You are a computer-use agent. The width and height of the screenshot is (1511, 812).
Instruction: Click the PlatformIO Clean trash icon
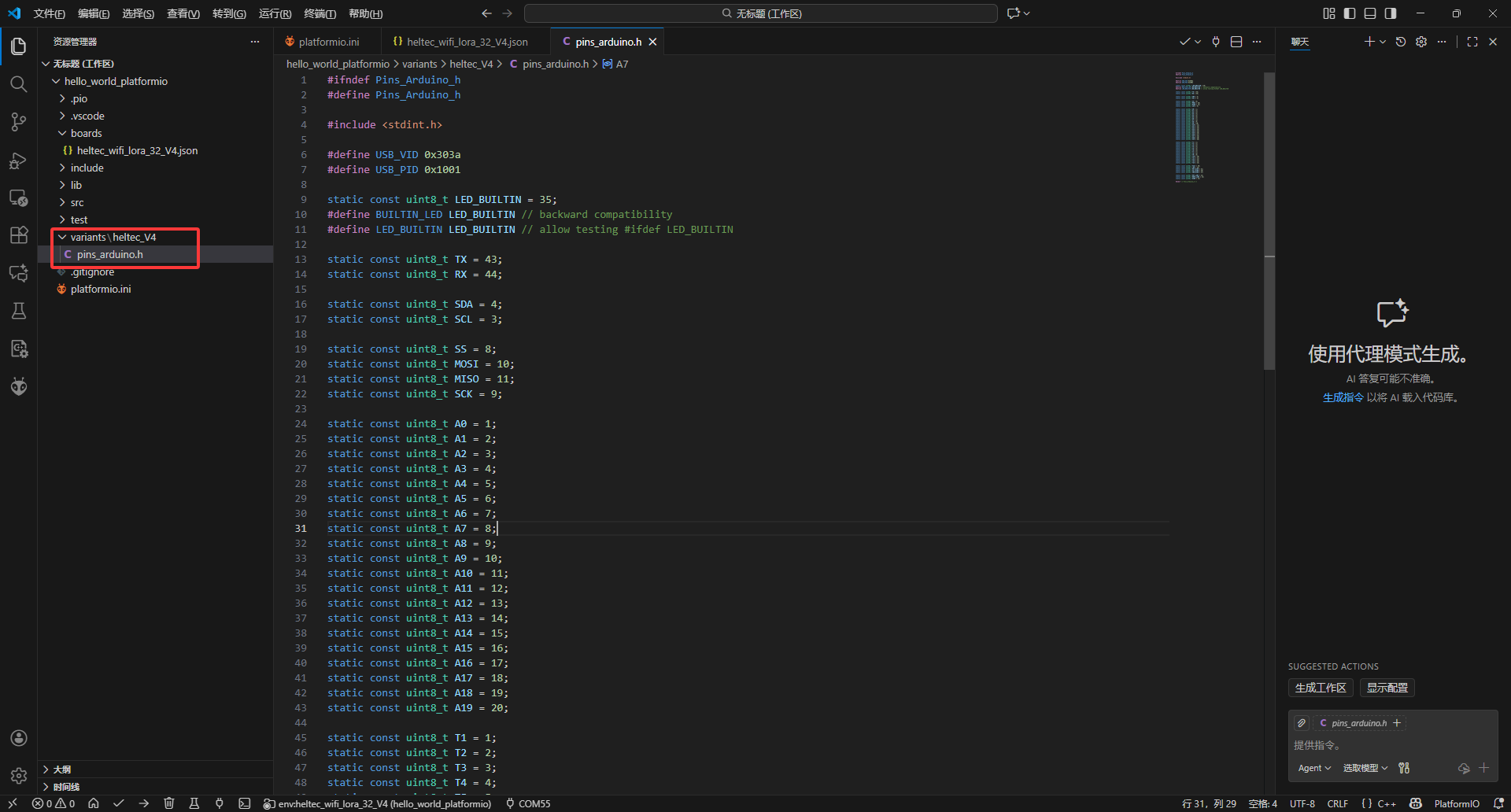coord(168,803)
